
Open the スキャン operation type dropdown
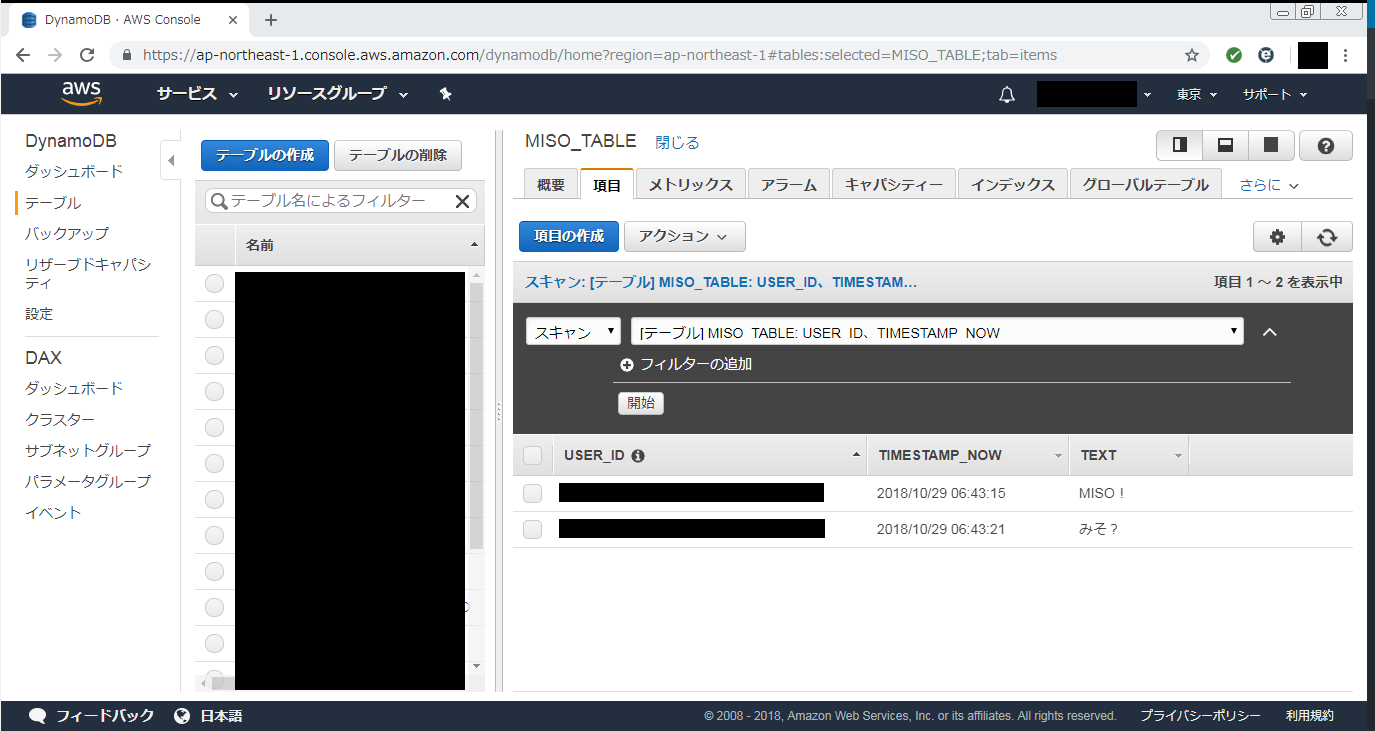(x=573, y=333)
